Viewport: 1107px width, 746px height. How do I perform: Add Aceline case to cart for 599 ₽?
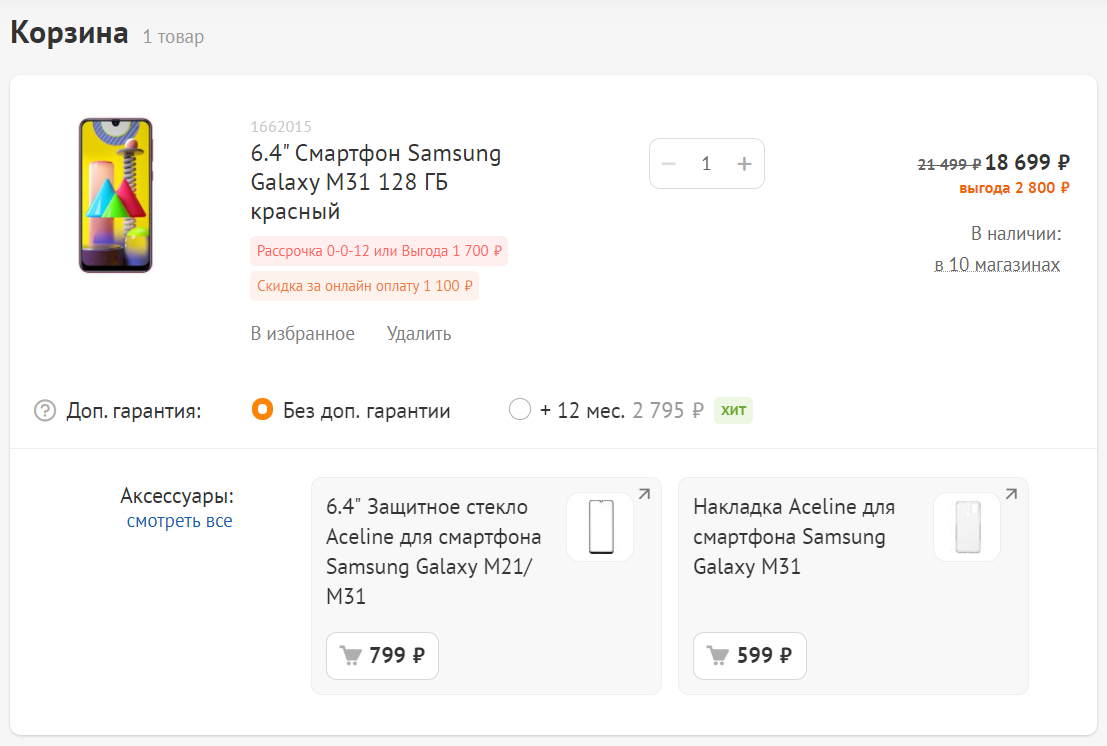[x=749, y=656]
